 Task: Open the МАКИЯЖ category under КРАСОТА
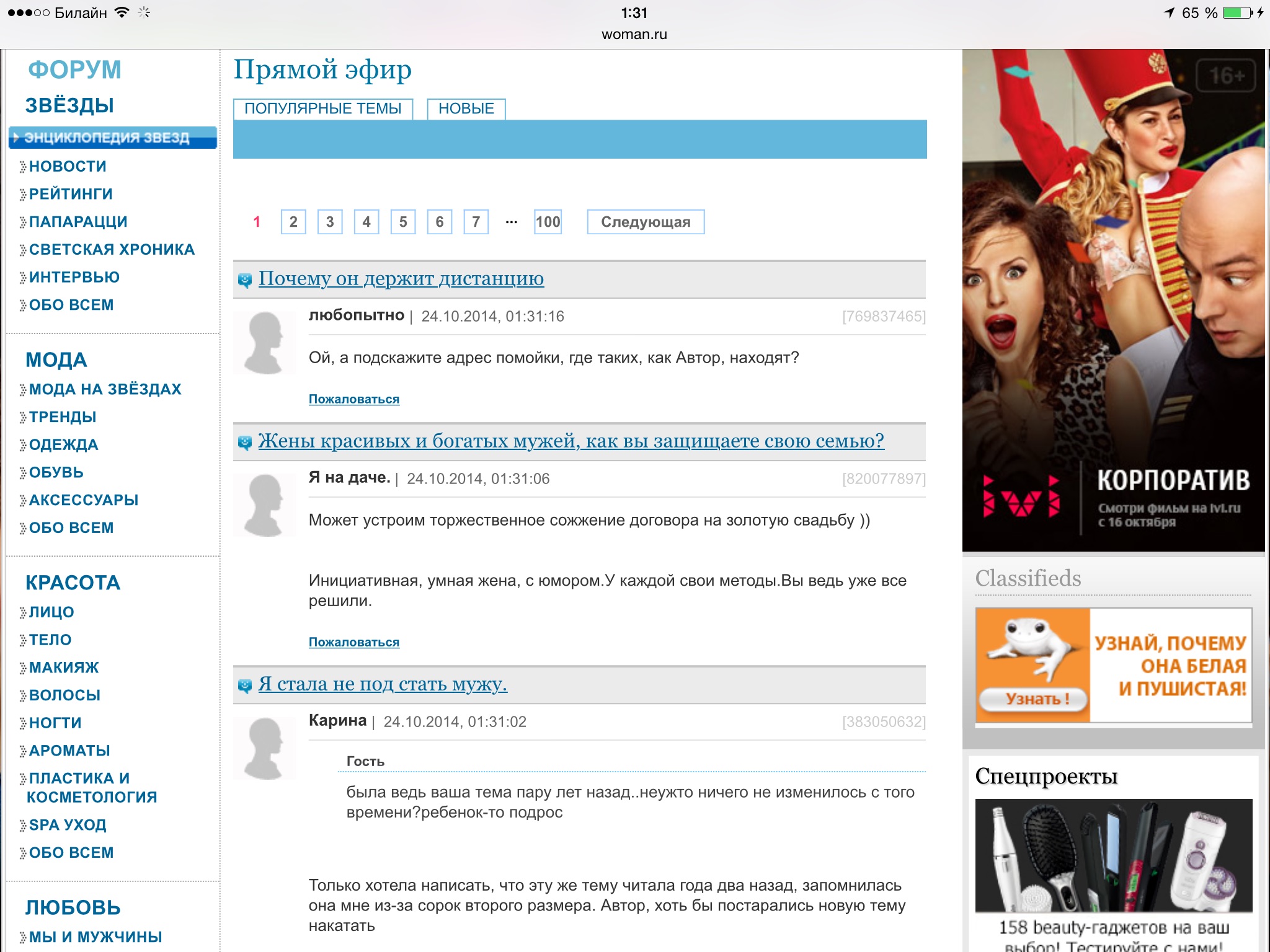(x=64, y=668)
